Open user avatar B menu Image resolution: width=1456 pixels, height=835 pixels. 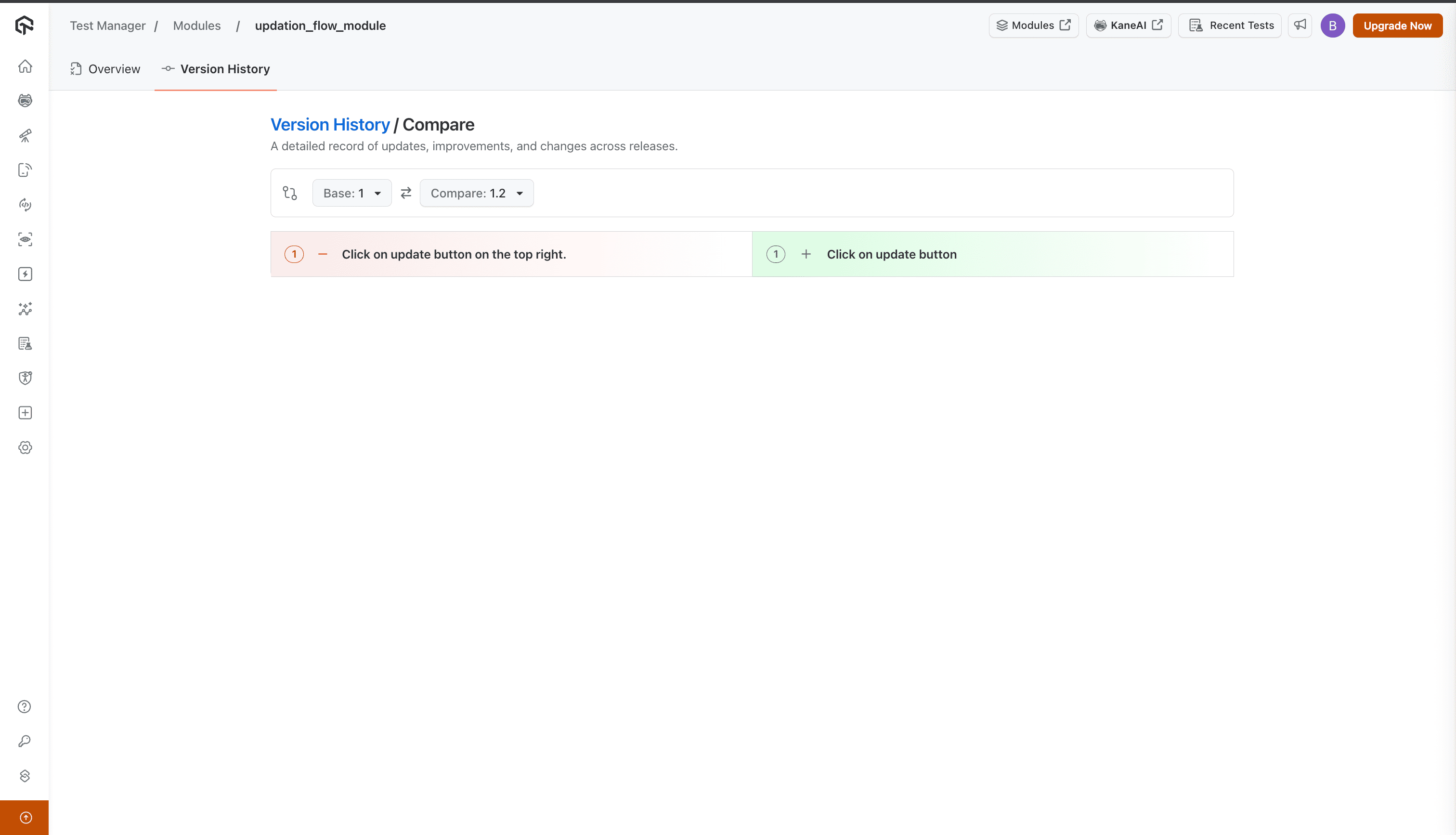(x=1332, y=26)
